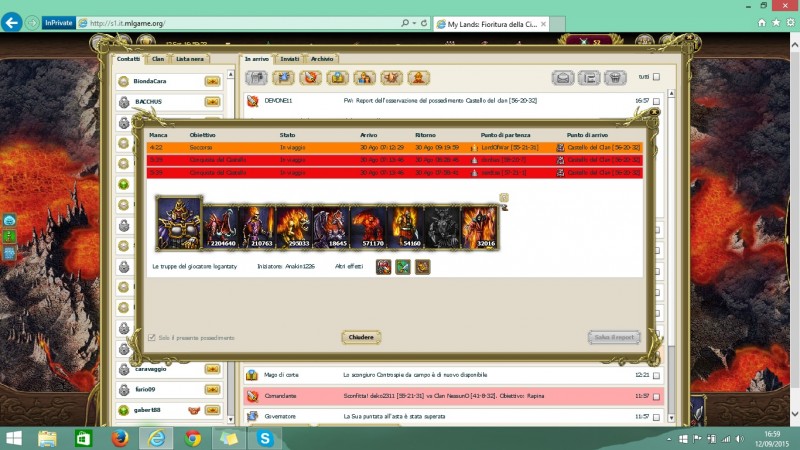This screenshot has width=800, height=450.
Task: Select the first 'Altri effetti' effect icon
Action: coord(383,266)
